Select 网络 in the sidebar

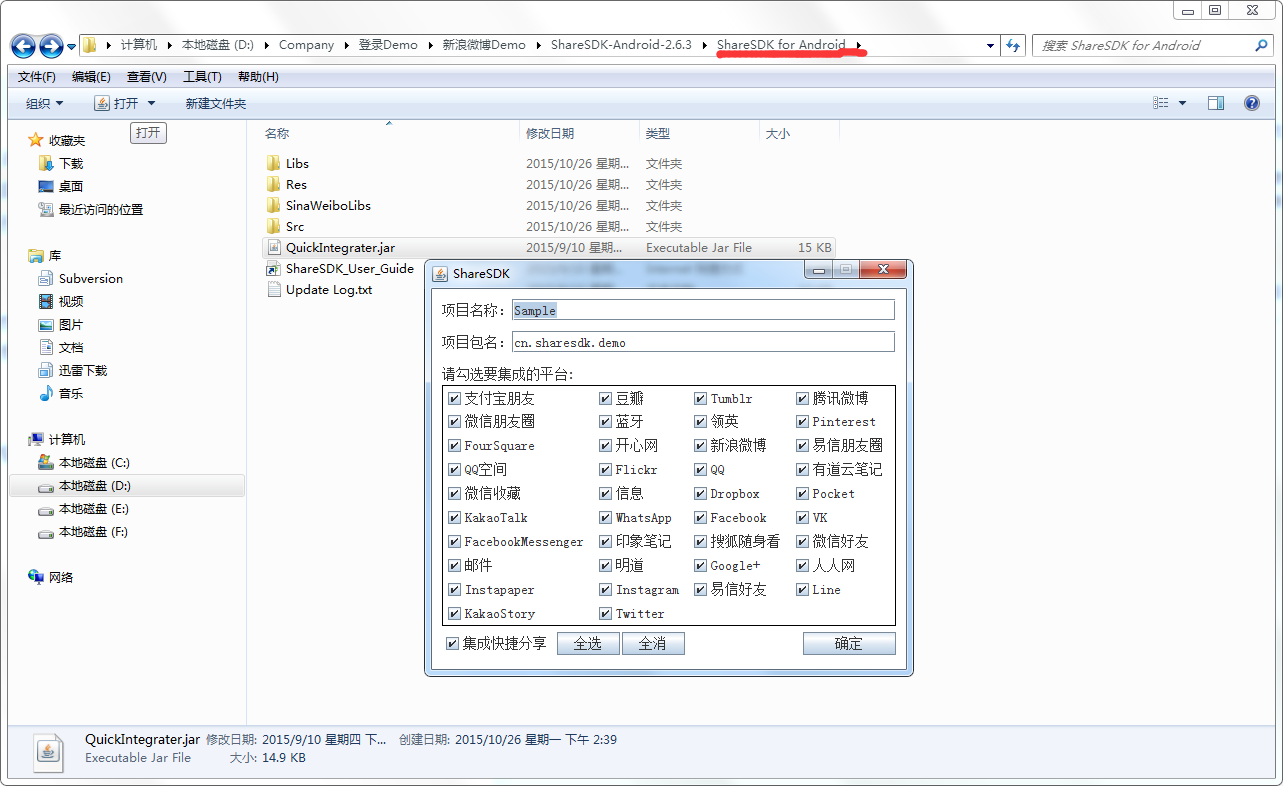pyautogui.click(x=51, y=577)
